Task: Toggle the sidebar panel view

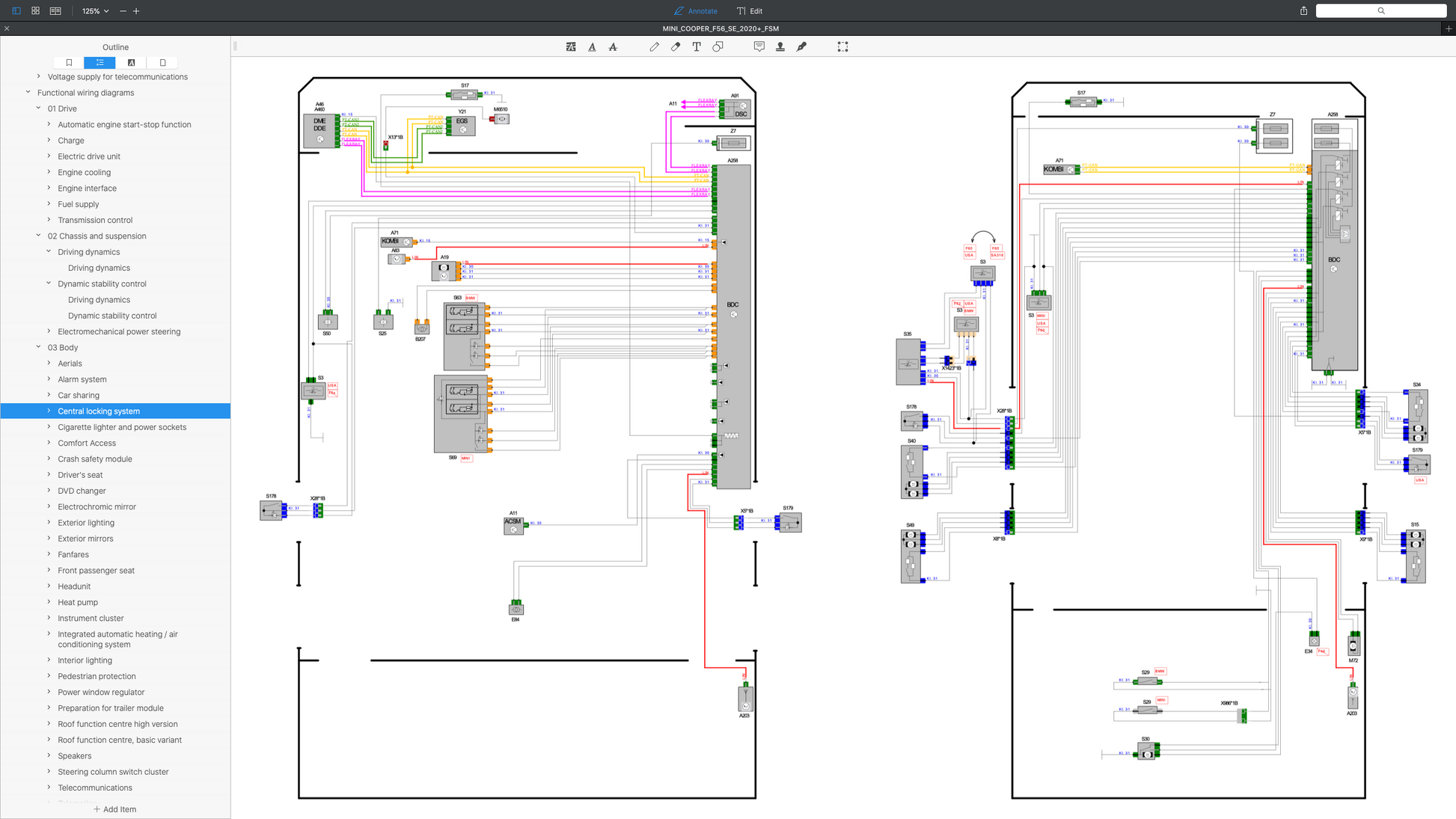Action: (x=16, y=11)
